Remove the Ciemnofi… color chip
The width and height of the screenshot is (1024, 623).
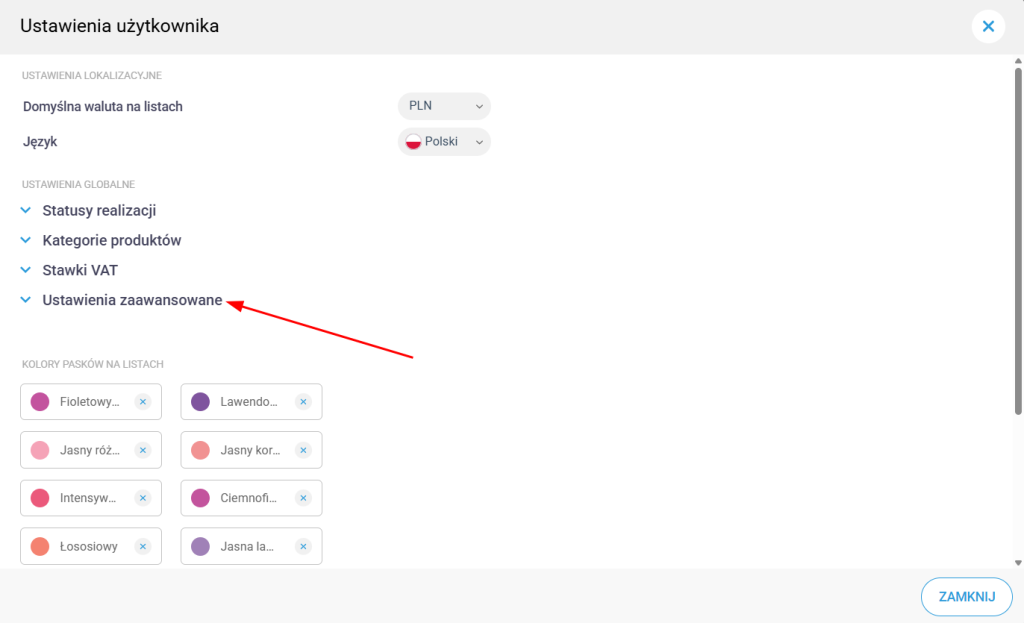tap(302, 498)
